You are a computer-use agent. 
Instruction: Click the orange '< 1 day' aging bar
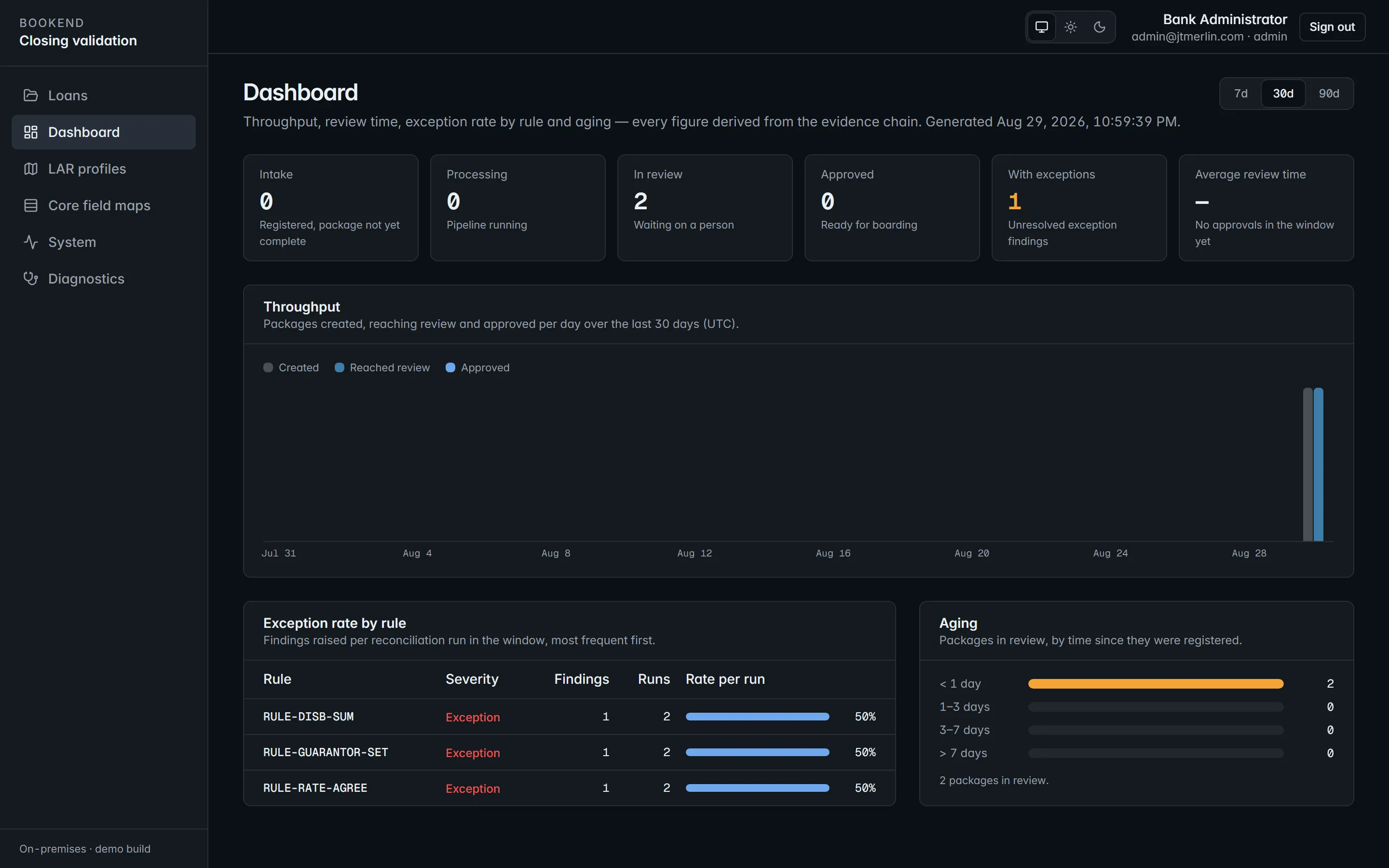click(1156, 684)
